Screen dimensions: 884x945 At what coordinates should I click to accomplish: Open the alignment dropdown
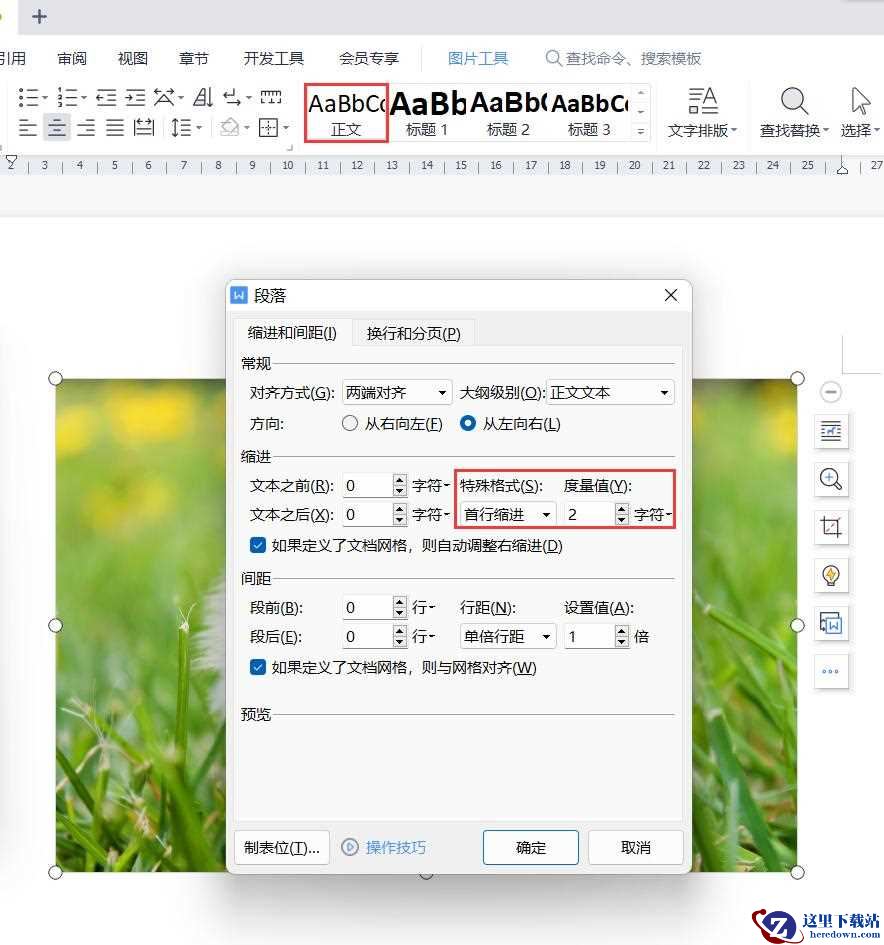tap(397, 393)
